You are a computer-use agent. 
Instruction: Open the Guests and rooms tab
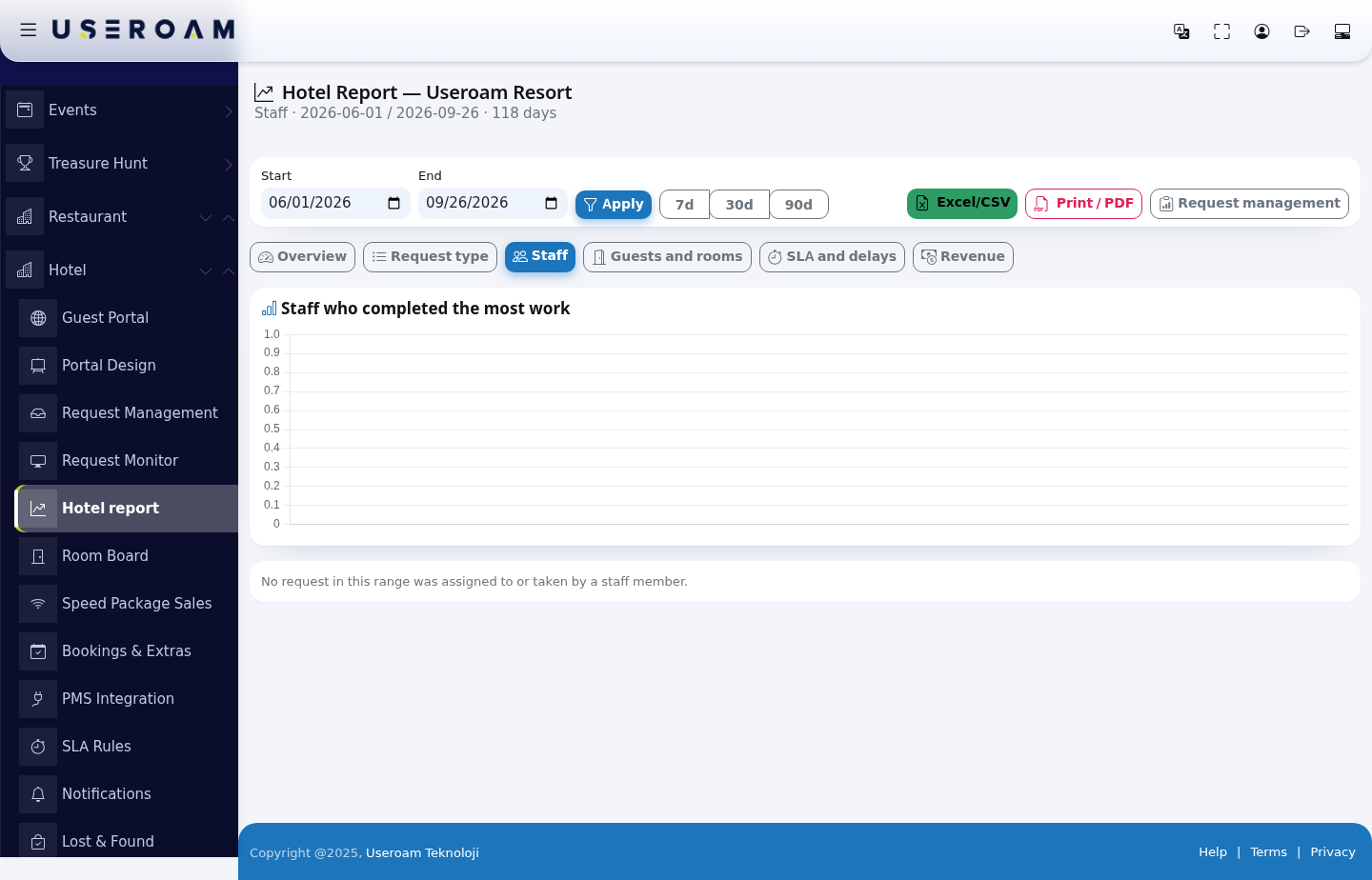click(x=667, y=257)
